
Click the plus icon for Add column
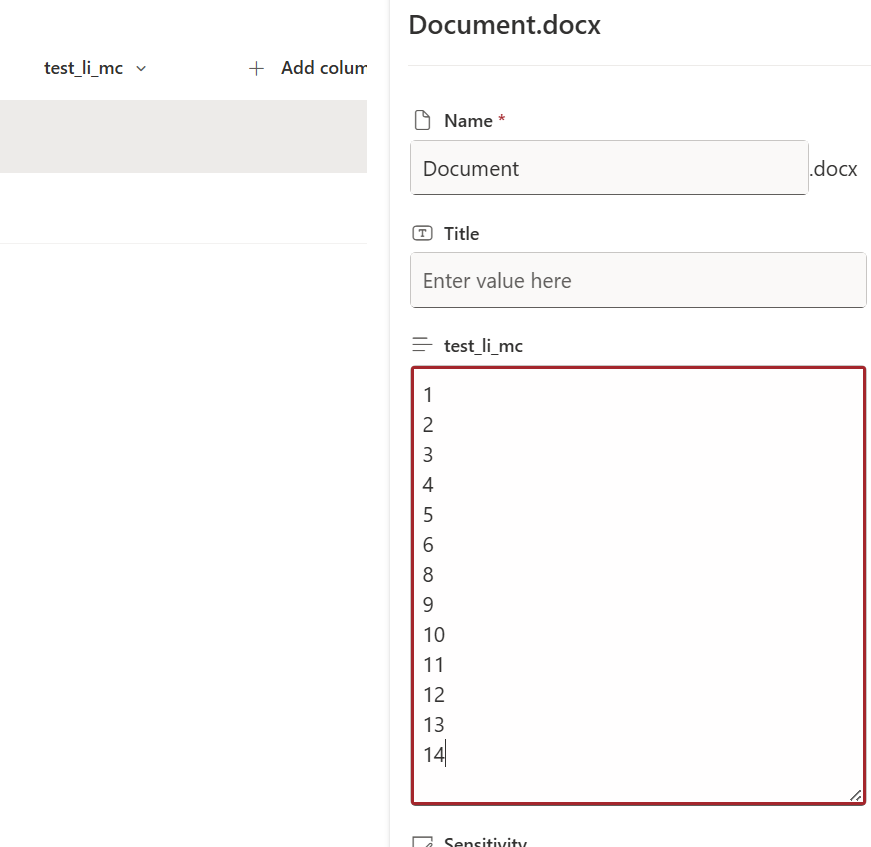[257, 68]
